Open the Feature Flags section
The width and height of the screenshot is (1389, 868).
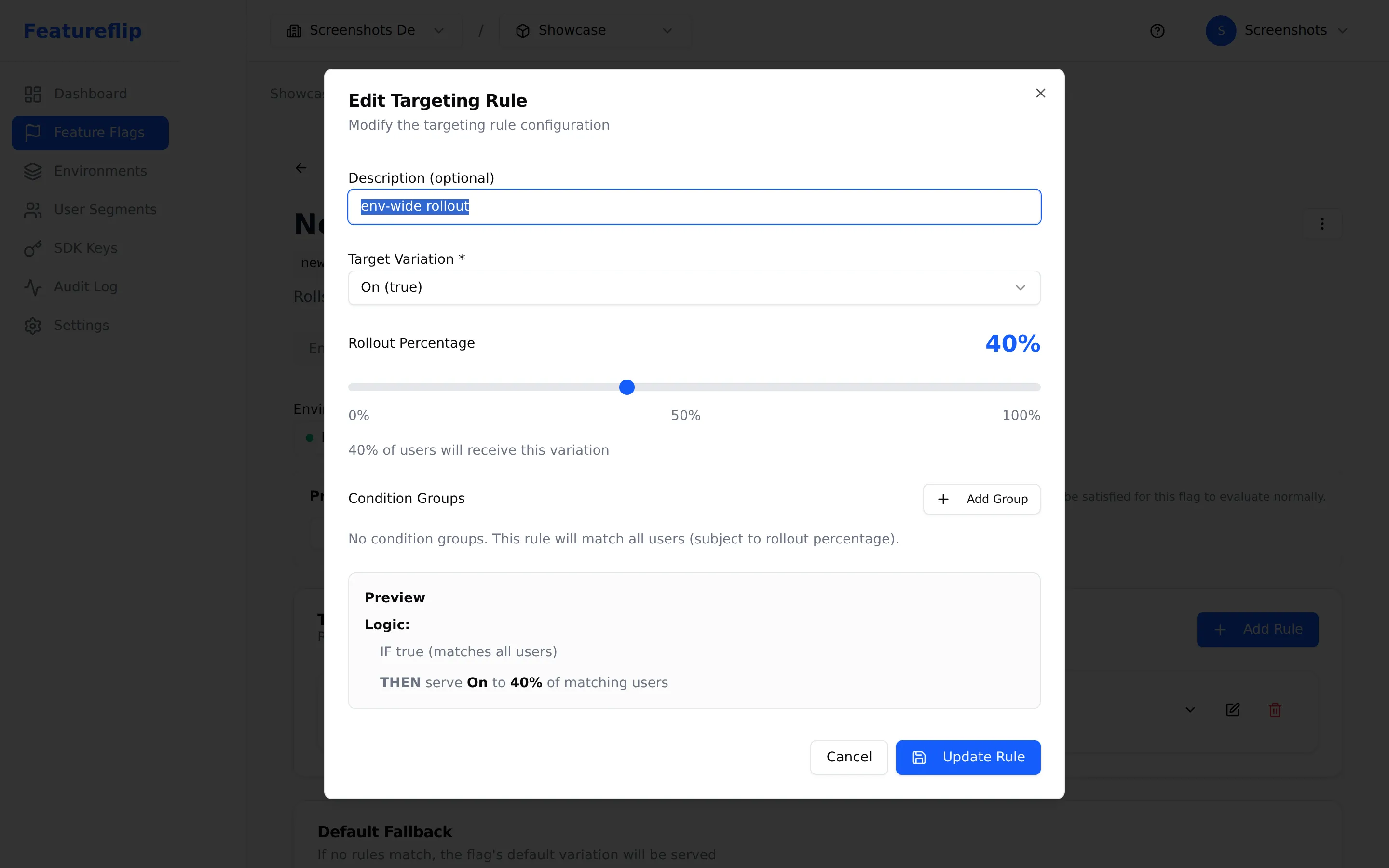point(90,133)
